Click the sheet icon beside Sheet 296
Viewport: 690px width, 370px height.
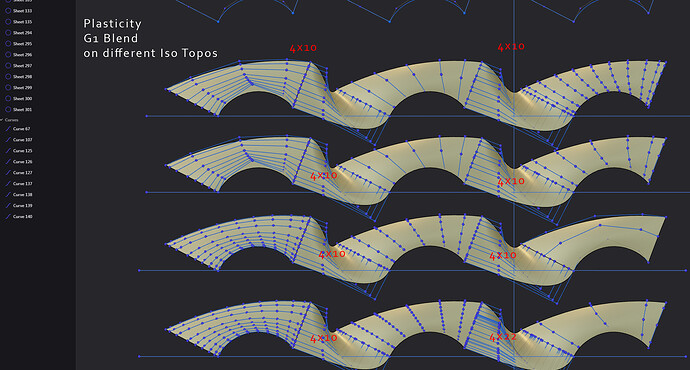(x=8, y=55)
